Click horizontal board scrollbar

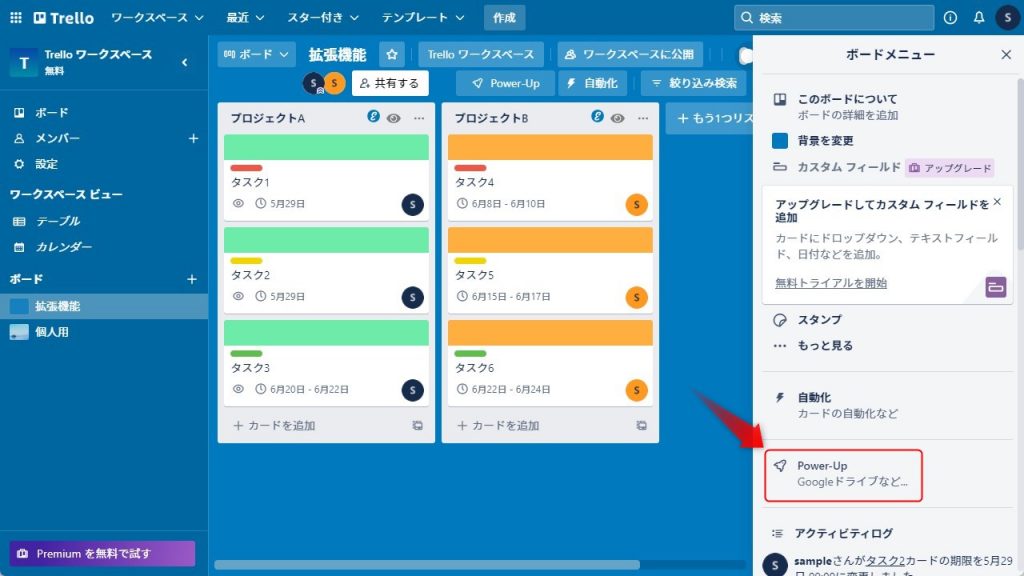tap(427, 565)
